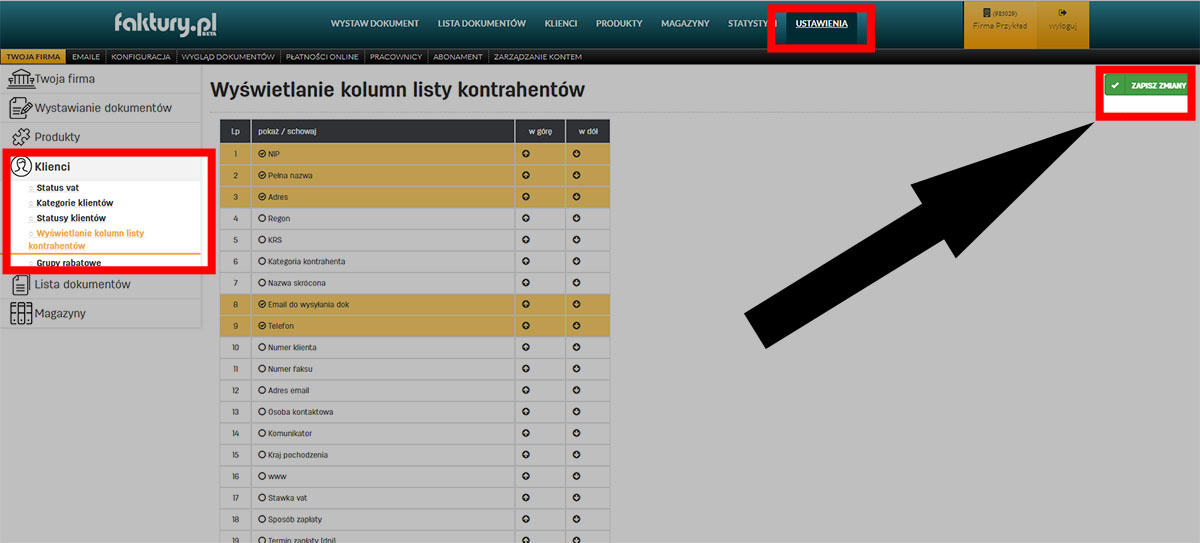The width and height of the screenshot is (1200, 543).
Task: Move KRS row up
Action: pyautogui.click(x=526, y=240)
